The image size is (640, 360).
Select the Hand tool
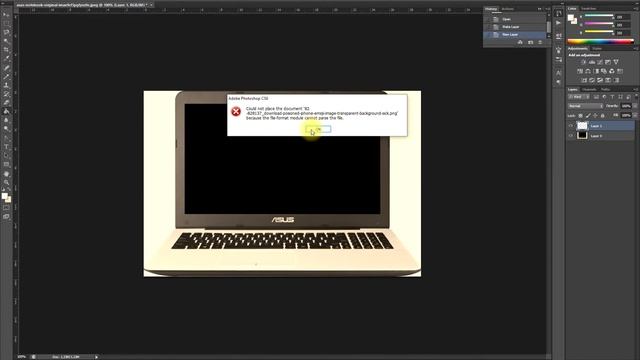[6, 174]
